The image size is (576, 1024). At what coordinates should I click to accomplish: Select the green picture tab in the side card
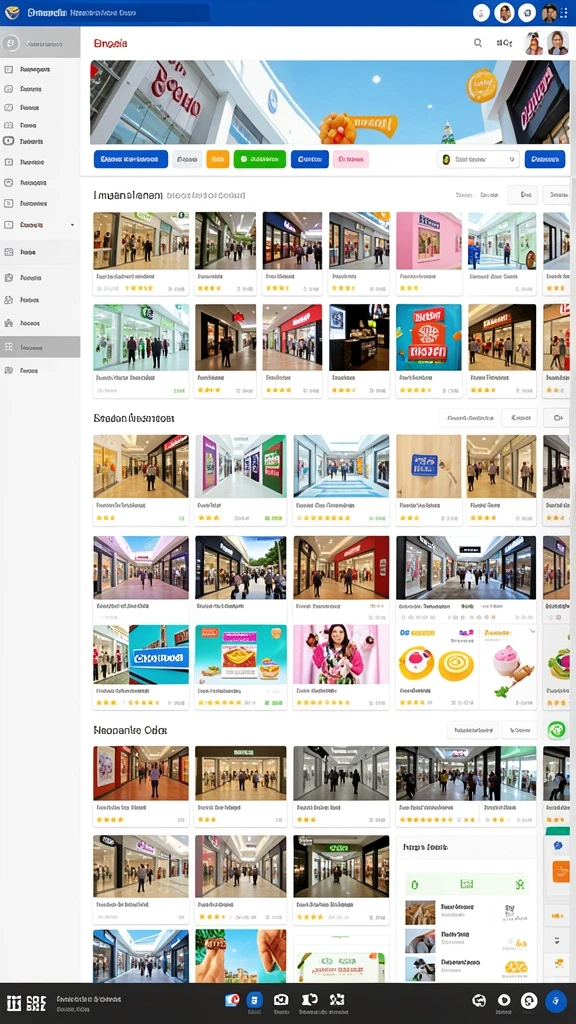[466, 884]
